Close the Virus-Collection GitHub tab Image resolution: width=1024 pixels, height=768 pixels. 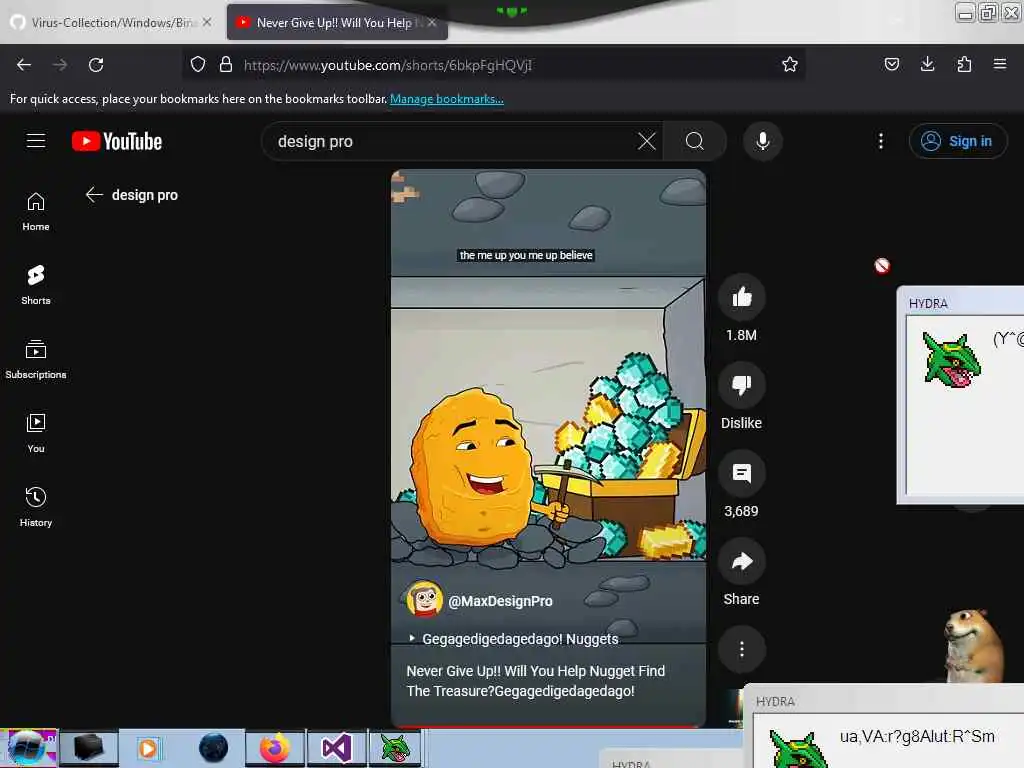click(207, 22)
